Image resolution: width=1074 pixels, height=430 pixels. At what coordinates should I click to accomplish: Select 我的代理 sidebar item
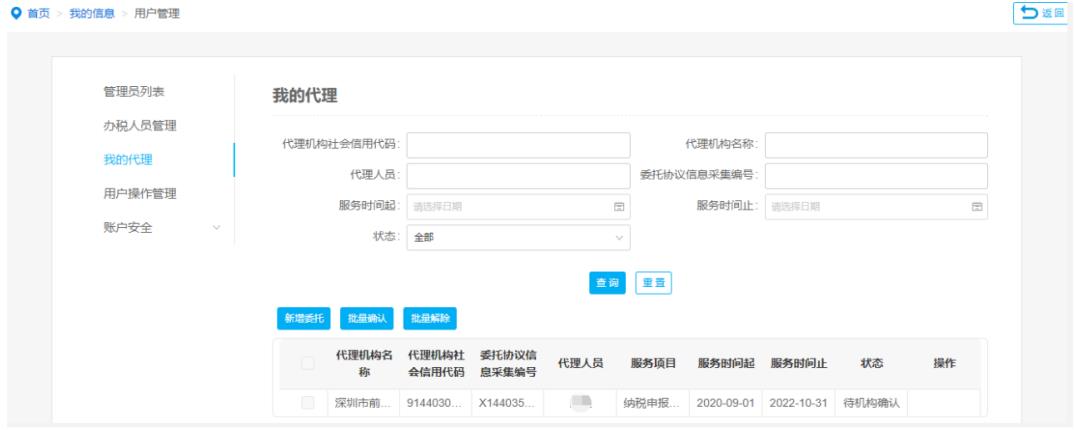tap(128, 160)
